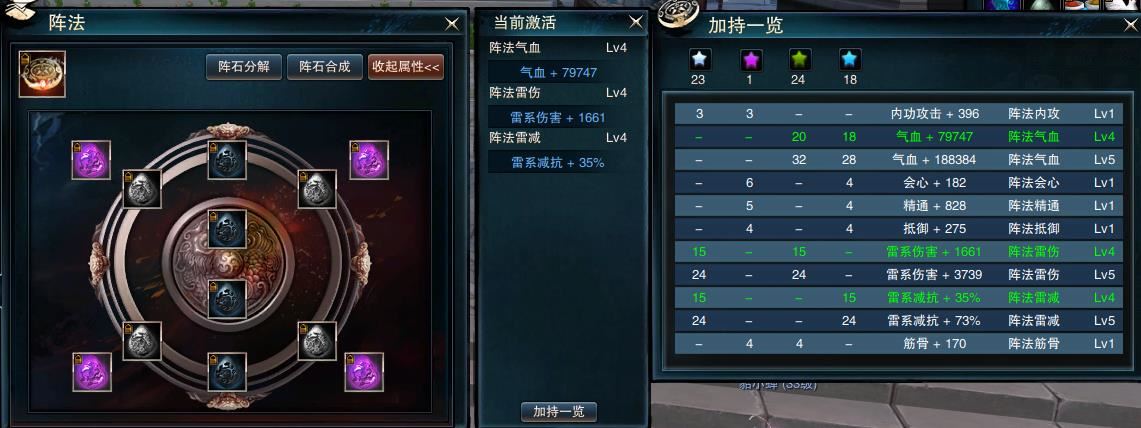Select the lower-right grey stone on the ring

[317, 341]
